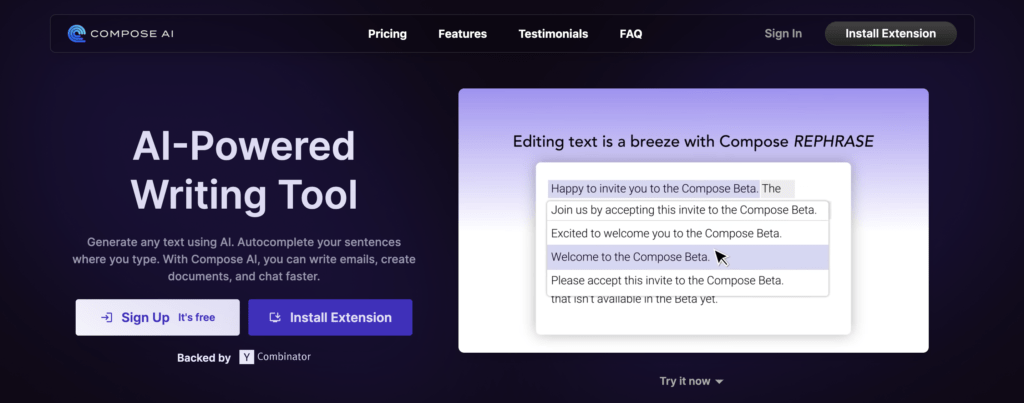Go to Testimonials section
Image resolution: width=1024 pixels, height=403 pixels.
point(553,34)
